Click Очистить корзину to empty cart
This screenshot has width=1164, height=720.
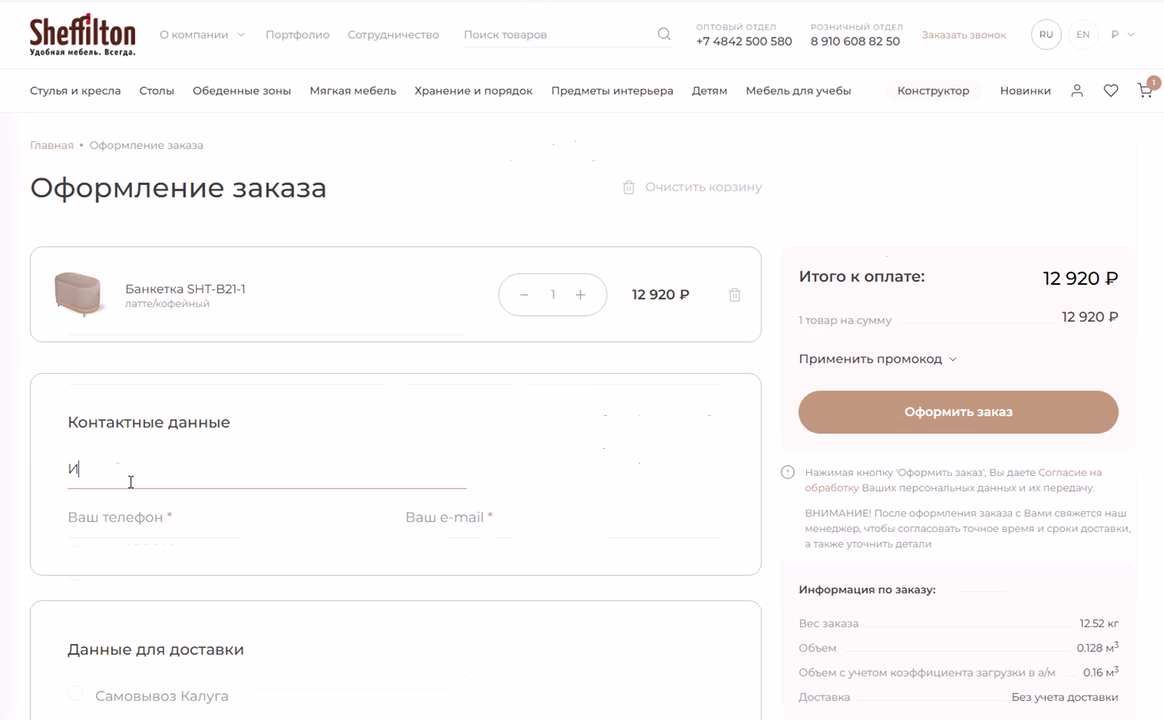coord(692,187)
